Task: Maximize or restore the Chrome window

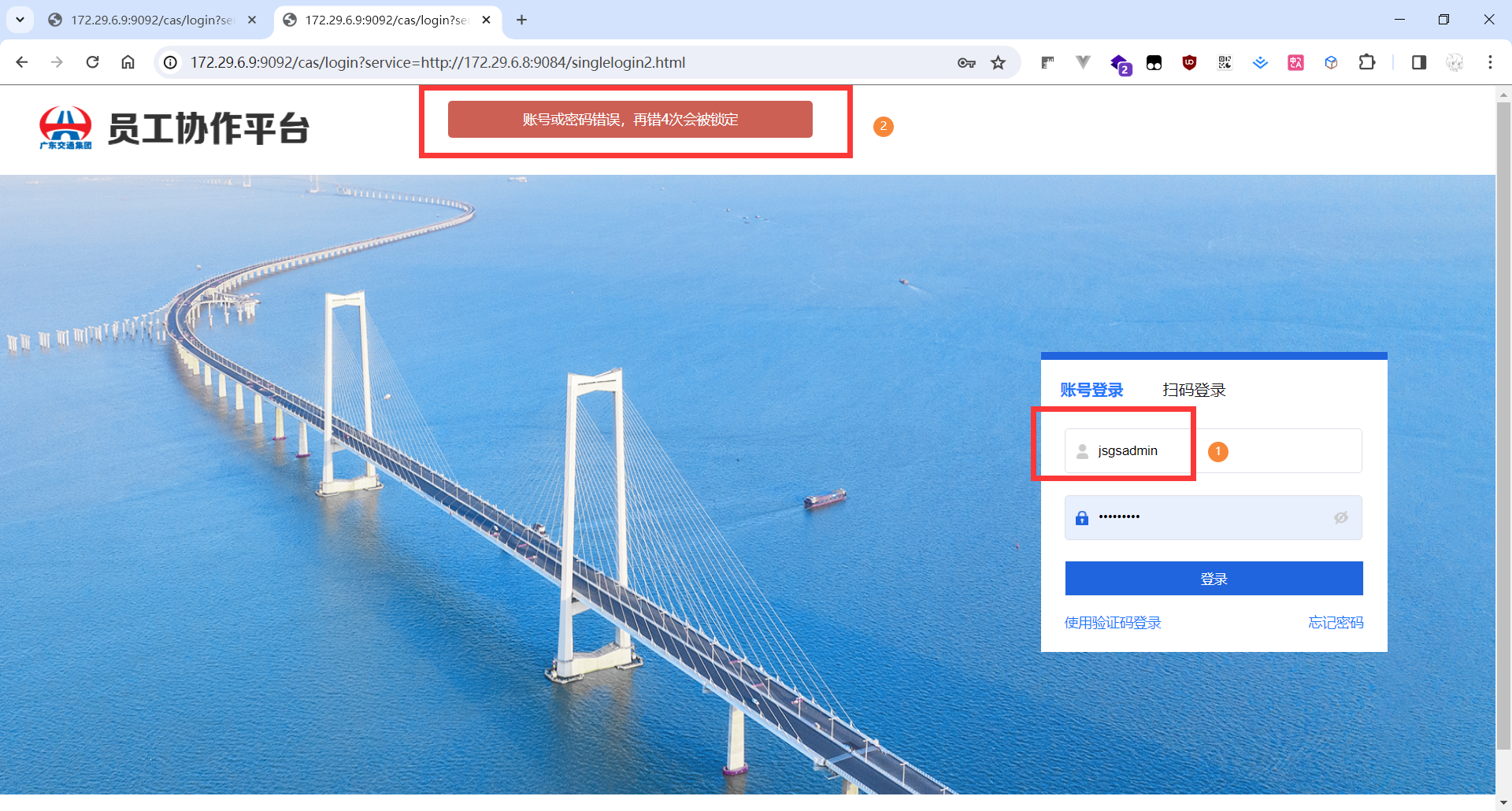Action: [x=1443, y=20]
